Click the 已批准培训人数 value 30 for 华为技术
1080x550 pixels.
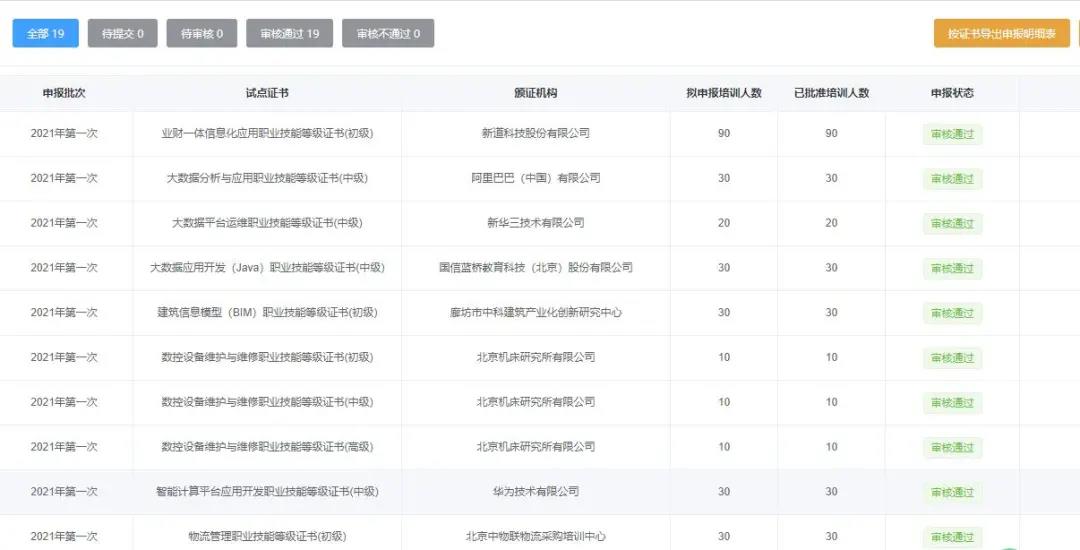(x=831, y=491)
